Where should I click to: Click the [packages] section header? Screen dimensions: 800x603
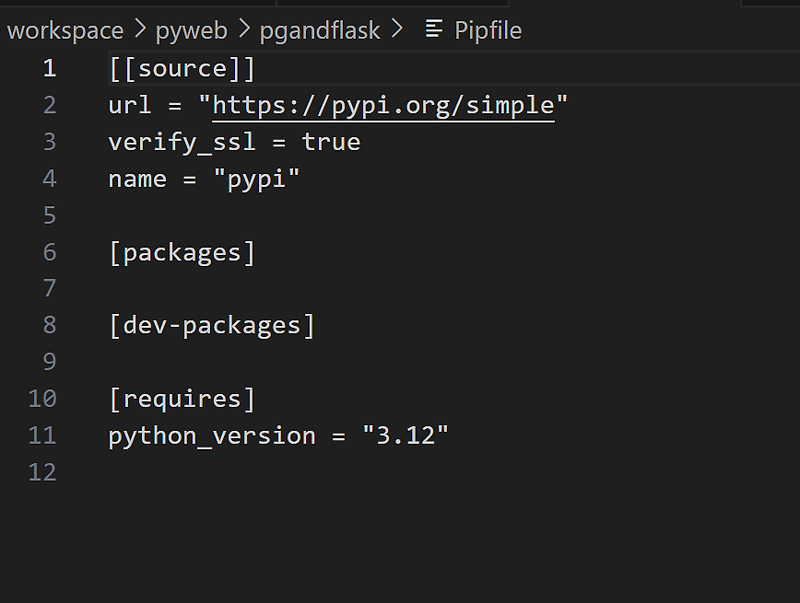point(181,251)
